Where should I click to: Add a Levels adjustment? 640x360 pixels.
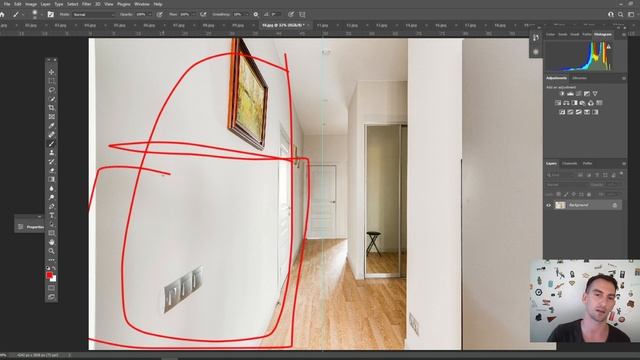pos(570,94)
